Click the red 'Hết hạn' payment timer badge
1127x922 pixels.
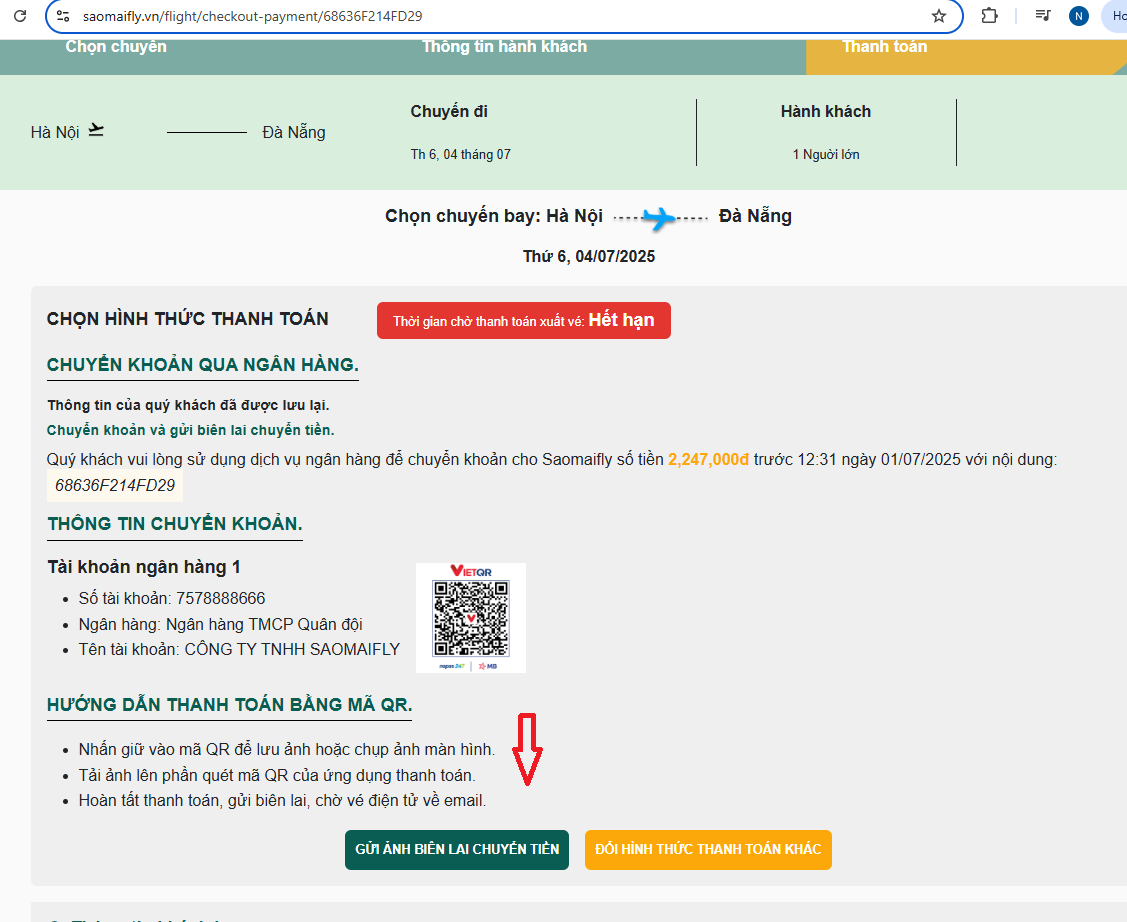(524, 321)
